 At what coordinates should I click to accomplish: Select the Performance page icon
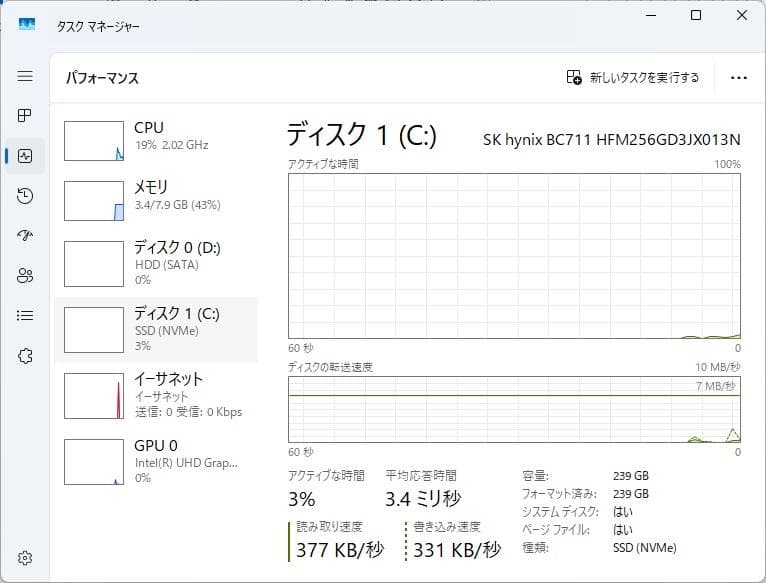pos(25,156)
